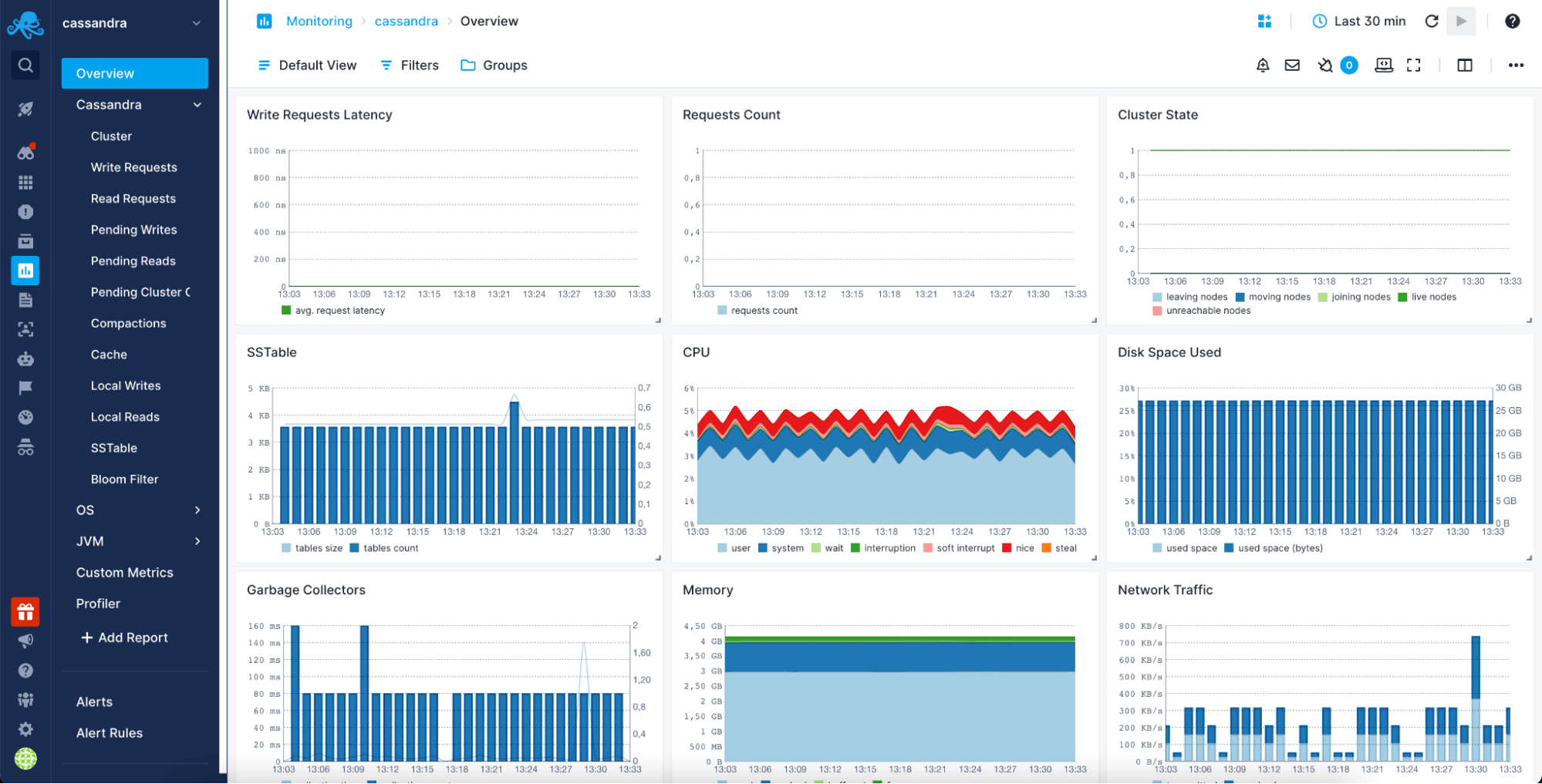
Task: Open the Default View dropdown
Action: pos(307,66)
